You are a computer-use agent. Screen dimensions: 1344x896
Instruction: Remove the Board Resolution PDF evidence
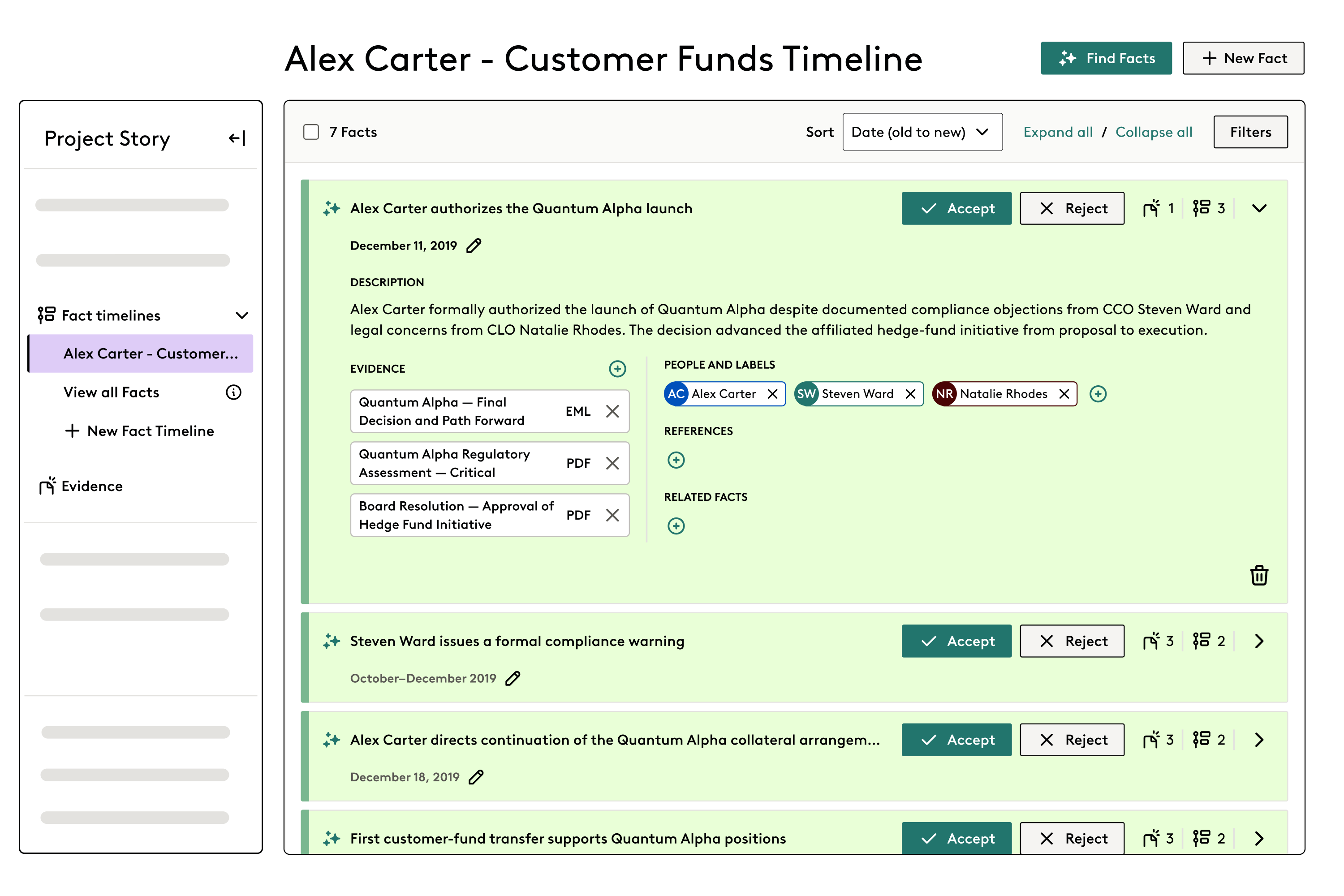point(612,516)
